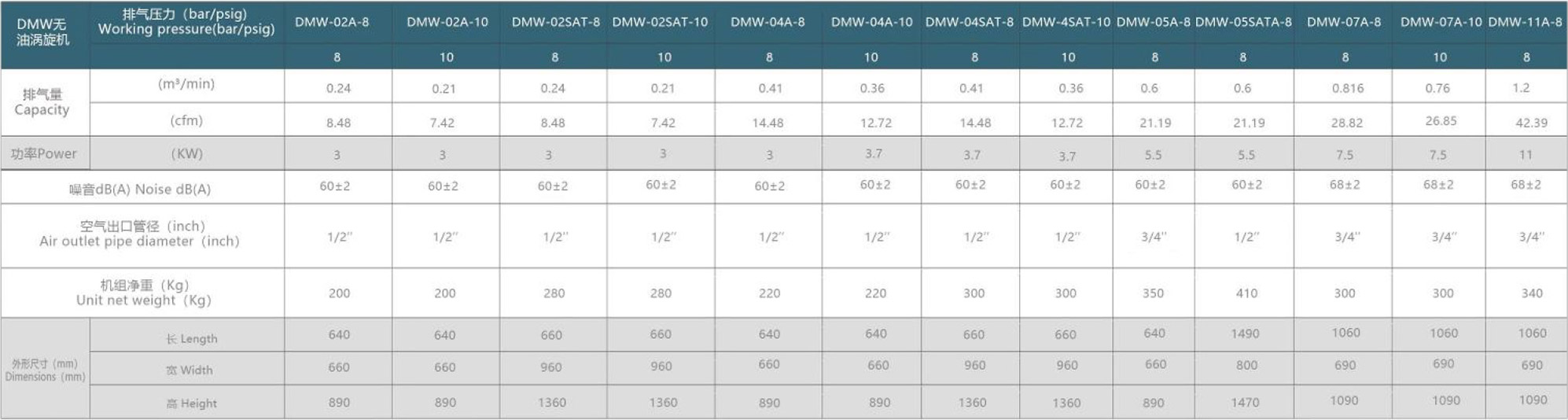This screenshot has width=1568, height=420.
Task: Select the Capacity row label
Action: [x=42, y=102]
